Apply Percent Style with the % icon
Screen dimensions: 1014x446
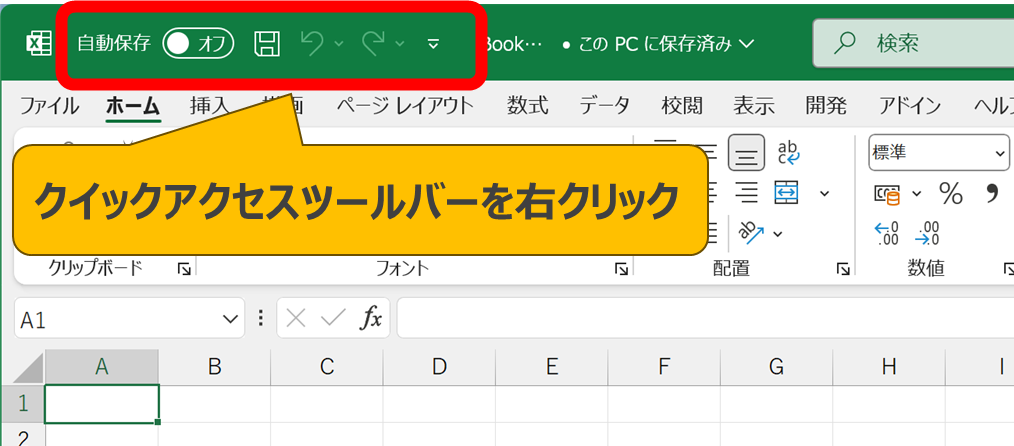950,193
